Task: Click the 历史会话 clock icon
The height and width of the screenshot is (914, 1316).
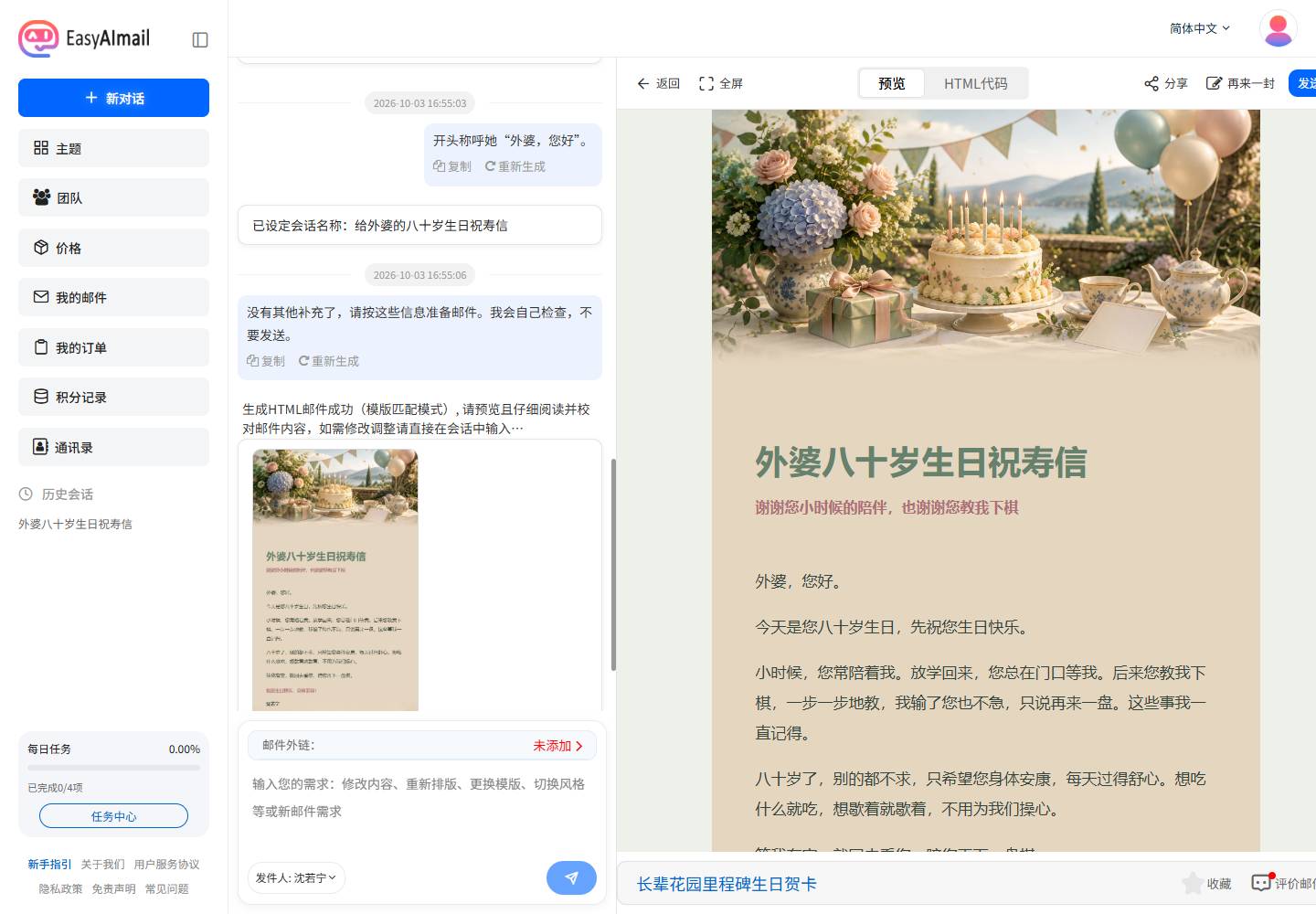Action: point(26,494)
